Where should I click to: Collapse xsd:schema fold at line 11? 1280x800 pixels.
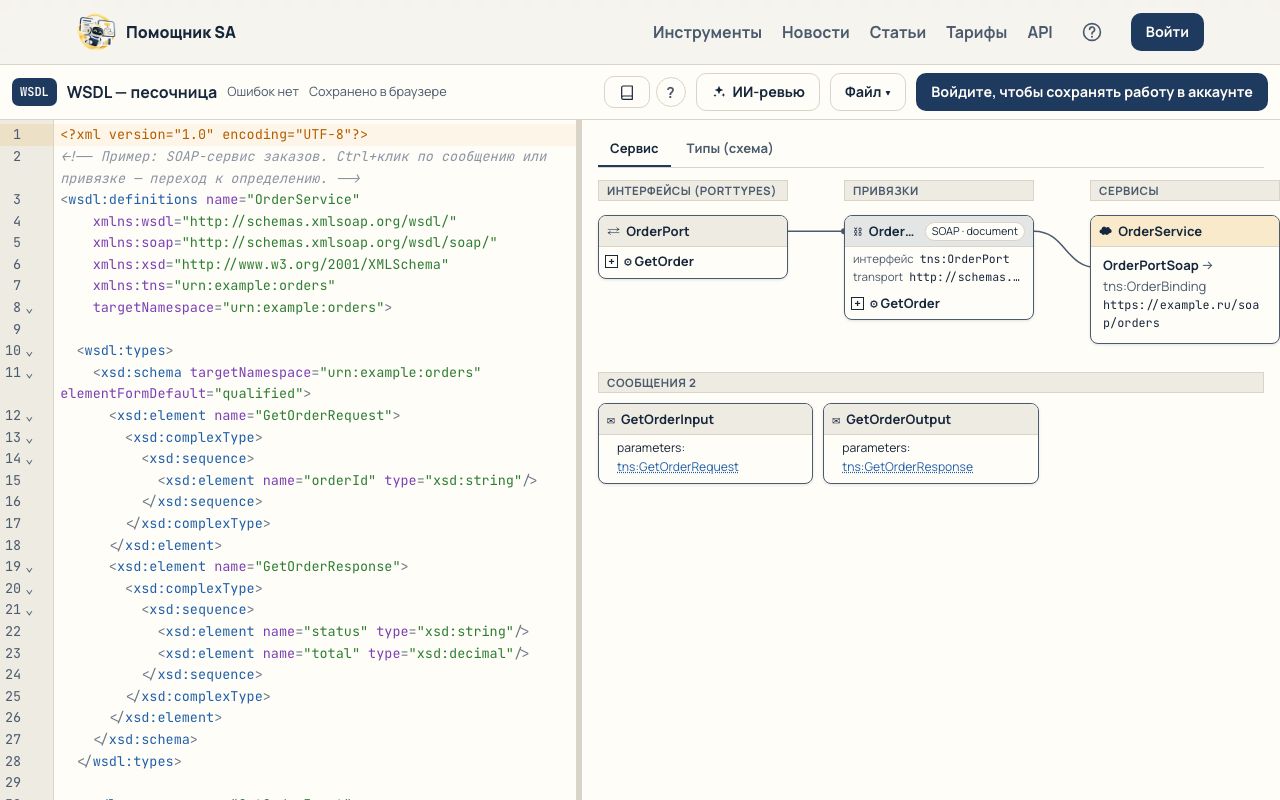click(x=29, y=373)
